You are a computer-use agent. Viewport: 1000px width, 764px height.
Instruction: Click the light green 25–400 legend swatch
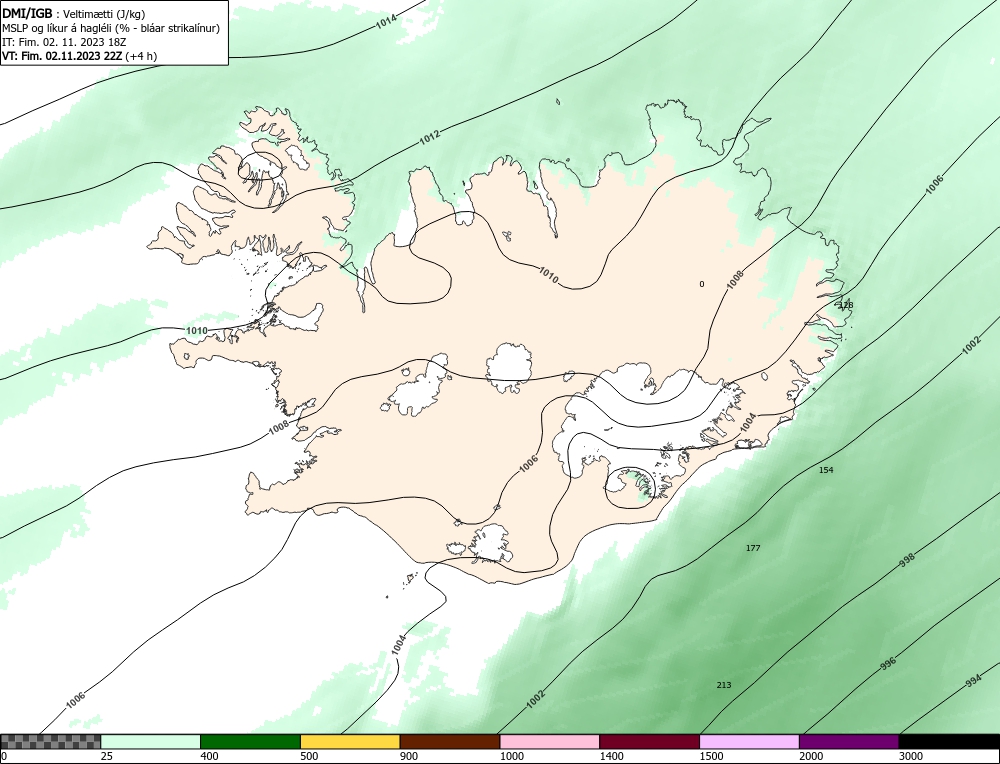(151, 741)
